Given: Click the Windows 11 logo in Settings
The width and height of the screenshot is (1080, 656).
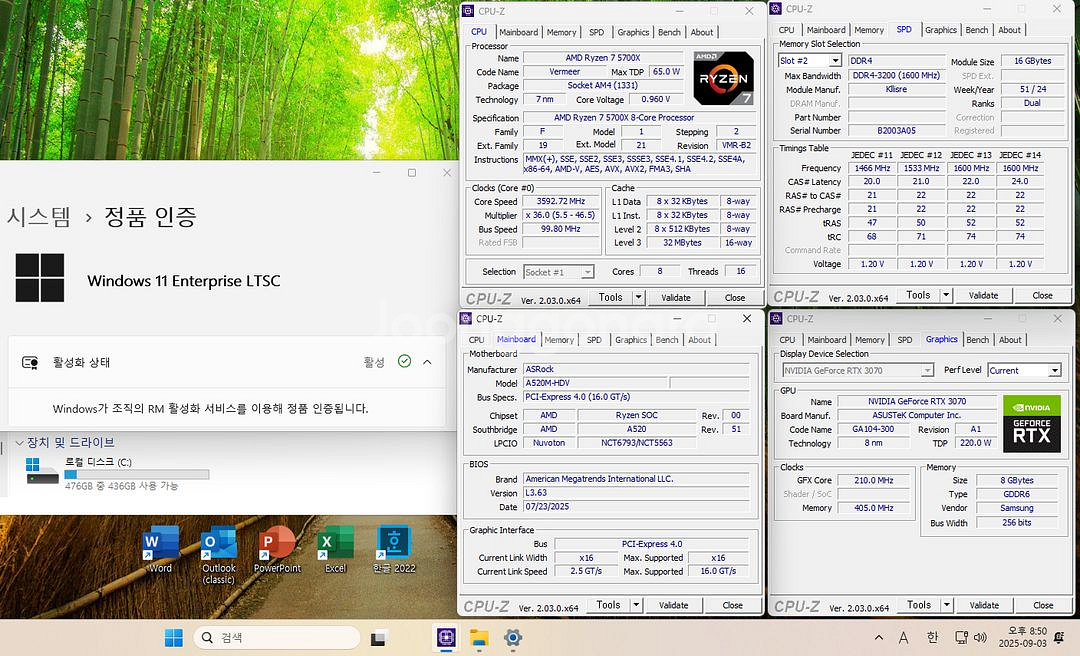Looking at the screenshot, I should pyautogui.click(x=40, y=278).
